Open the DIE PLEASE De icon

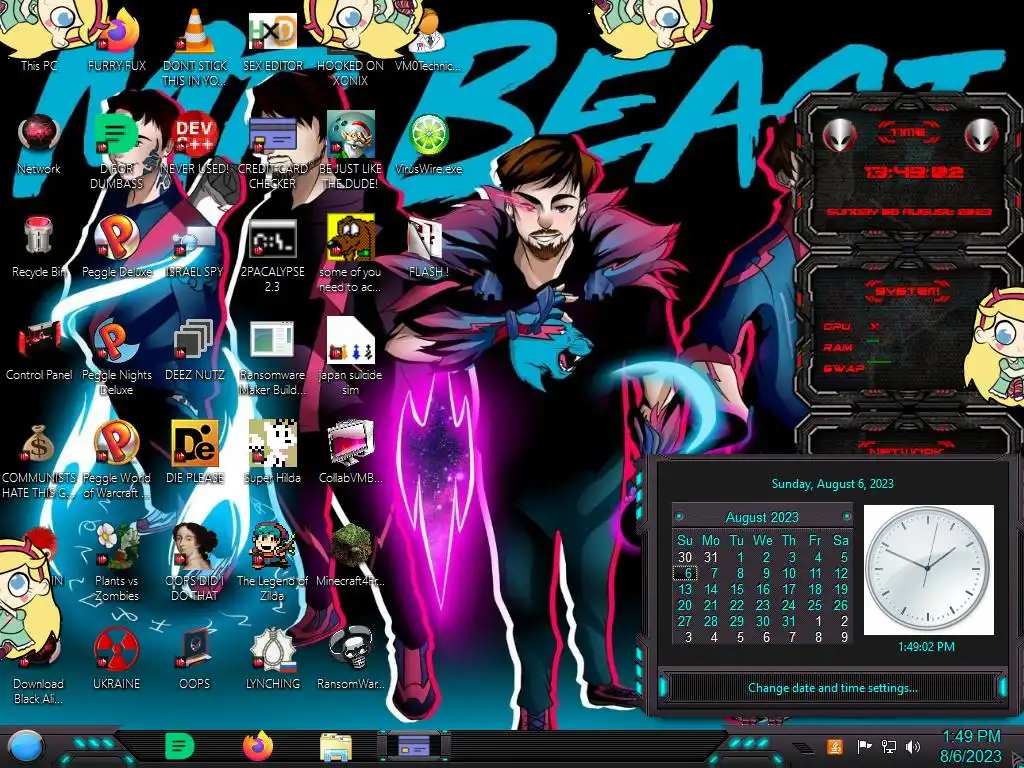click(195, 453)
